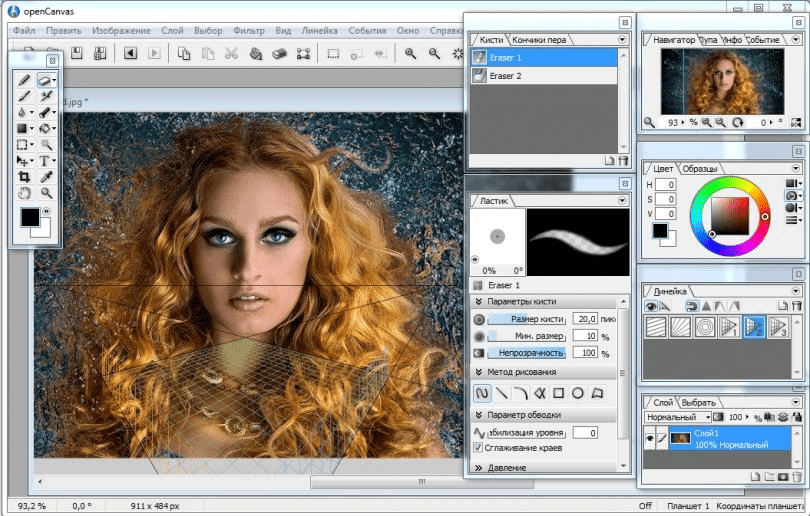
Task: Click the concentric circles ruler icon
Action: (x=703, y=326)
